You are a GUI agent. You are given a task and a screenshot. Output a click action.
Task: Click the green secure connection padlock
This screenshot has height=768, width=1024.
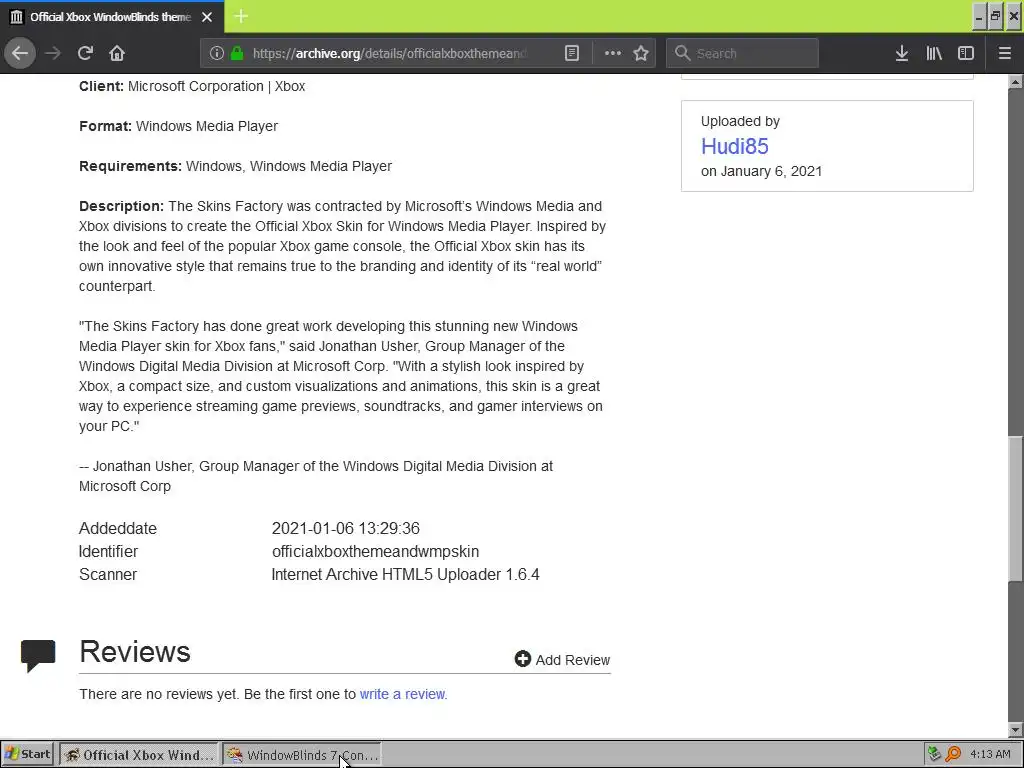pos(237,53)
